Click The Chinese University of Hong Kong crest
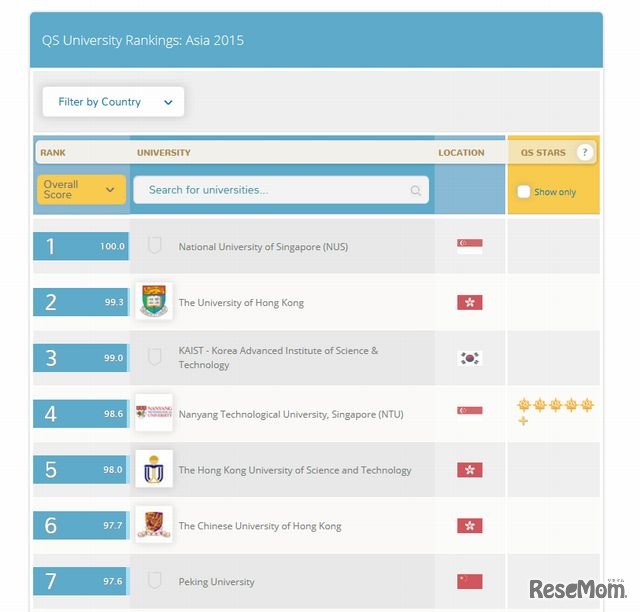Screen dimensions: 640x612 click(154, 525)
